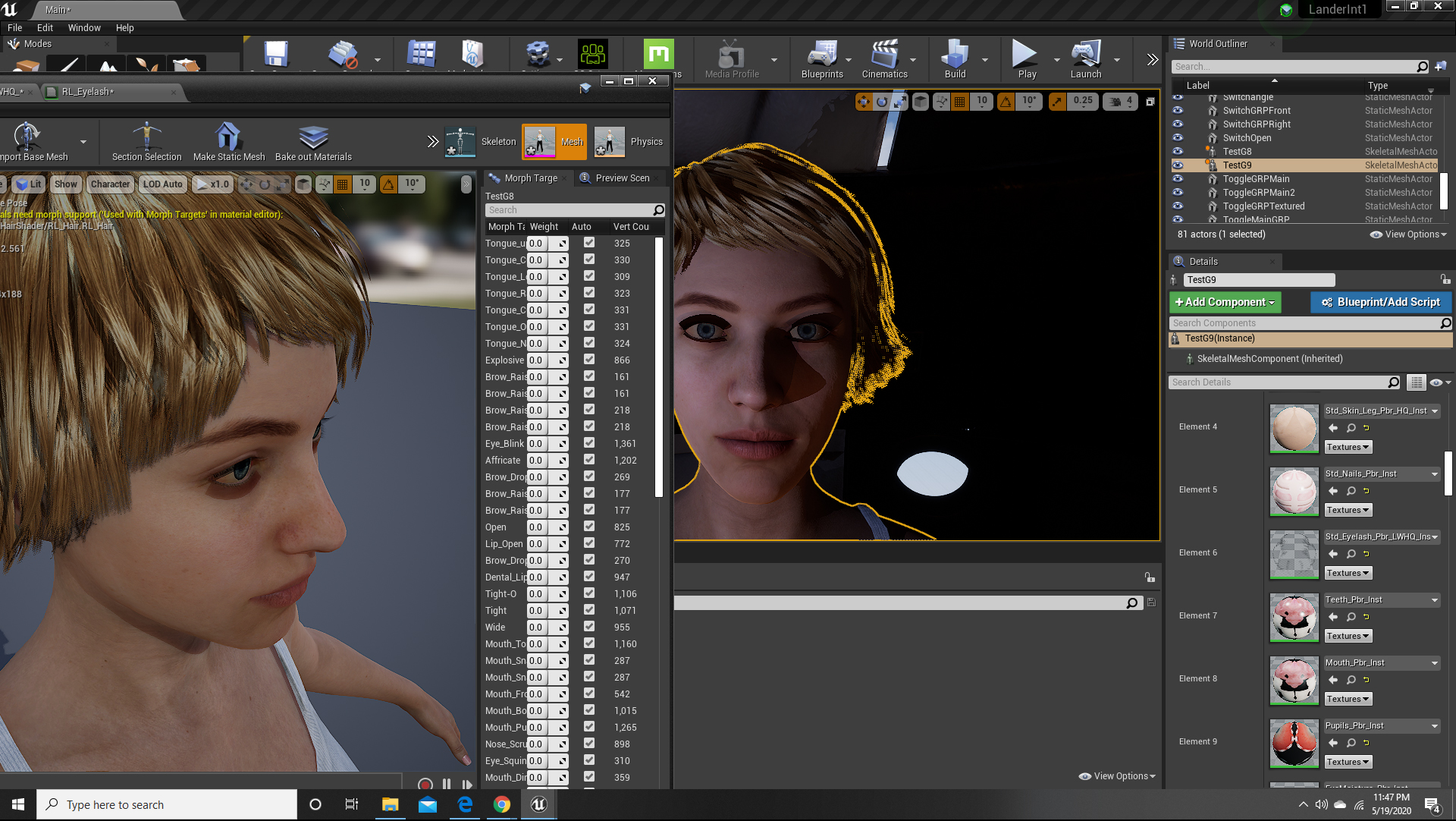This screenshot has width=1456, height=821.
Task: Open Play options dropdown arrow
Action: (1056, 59)
